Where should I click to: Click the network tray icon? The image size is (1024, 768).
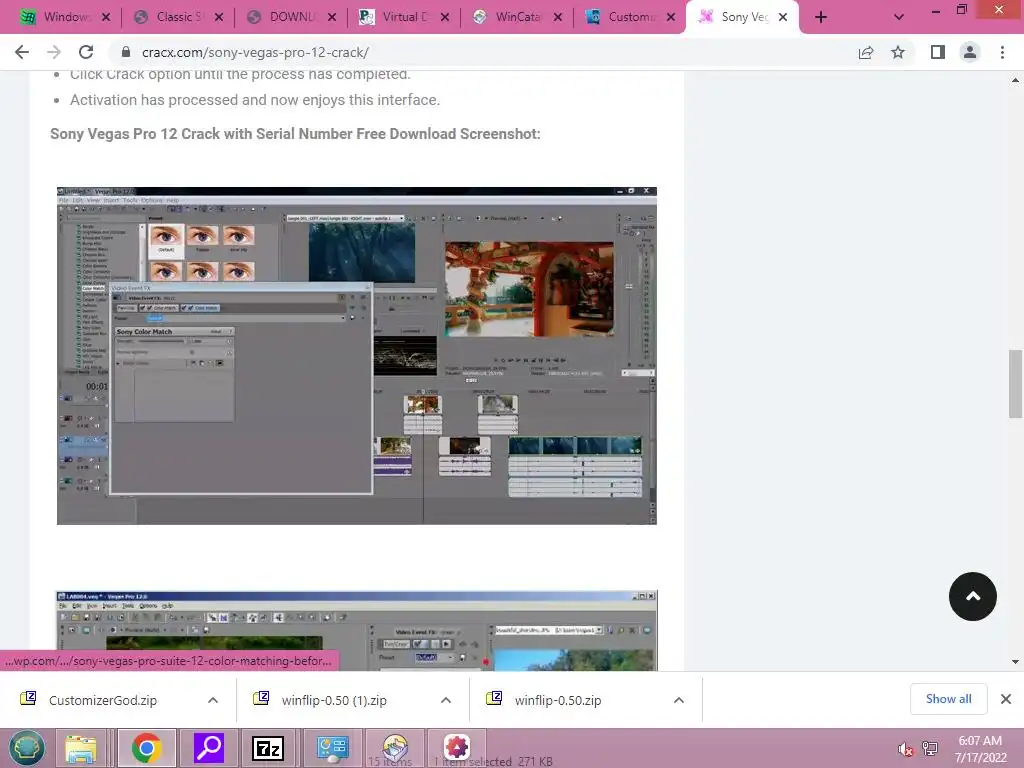[x=930, y=749]
